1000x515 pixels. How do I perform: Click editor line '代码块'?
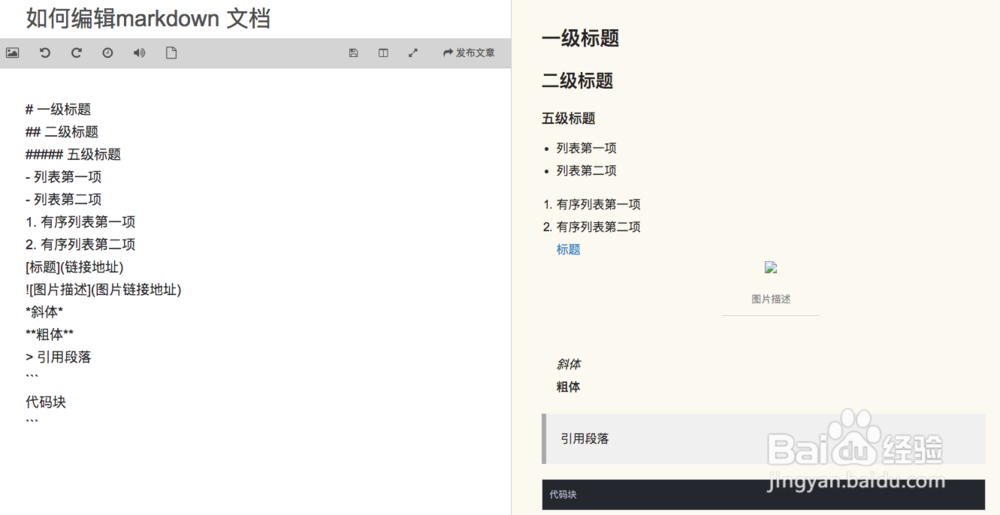point(46,402)
